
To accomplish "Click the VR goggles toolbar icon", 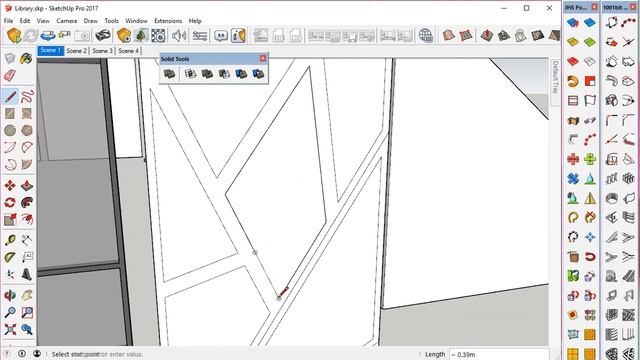I will [103, 36].
